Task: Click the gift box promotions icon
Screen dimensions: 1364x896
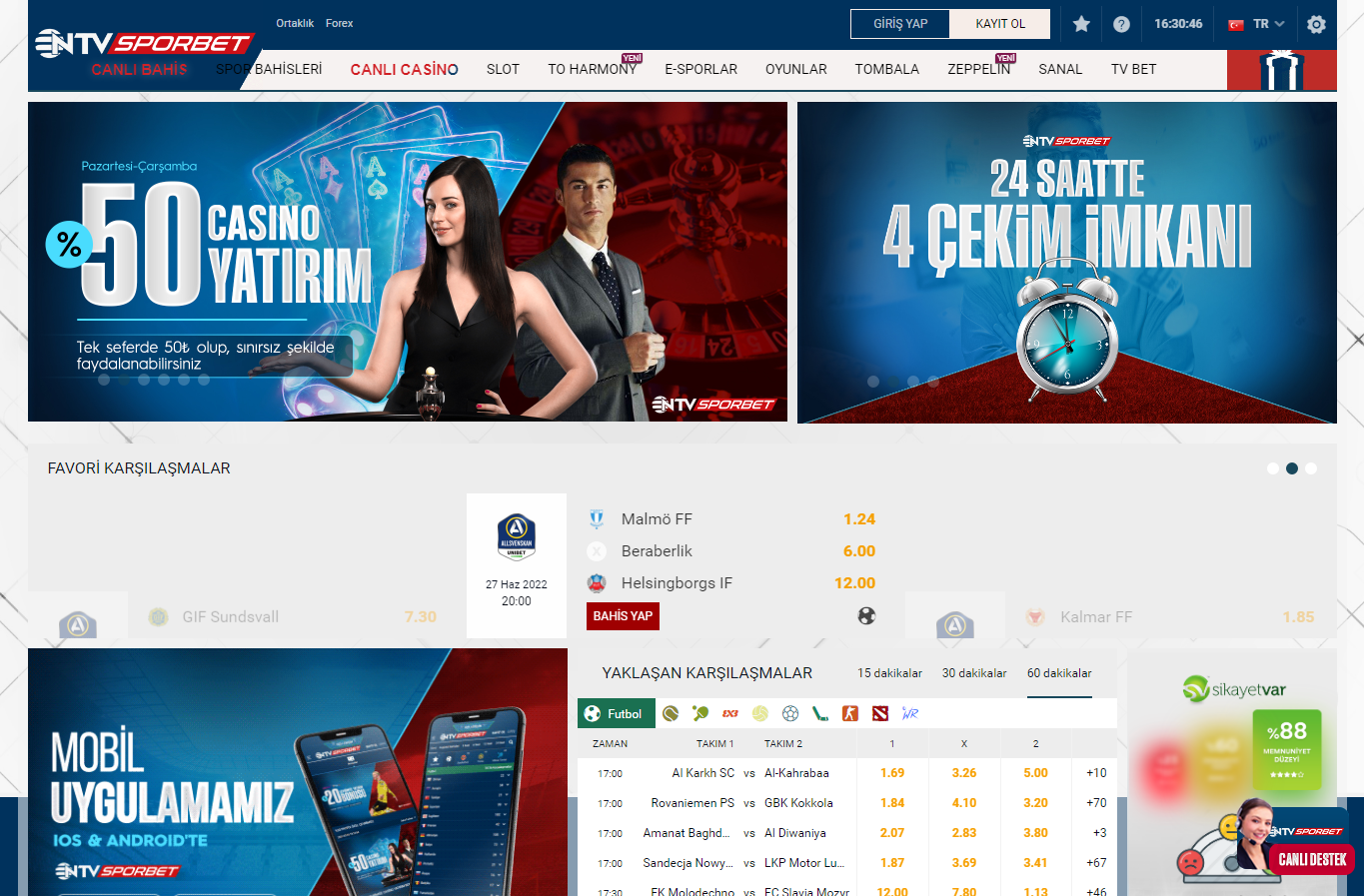Action: pyautogui.click(x=1282, y=70)
